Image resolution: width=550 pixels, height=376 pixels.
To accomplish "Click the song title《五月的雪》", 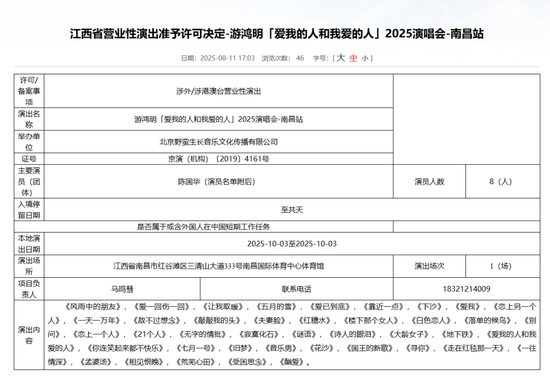I will click(x=276, y=307).
